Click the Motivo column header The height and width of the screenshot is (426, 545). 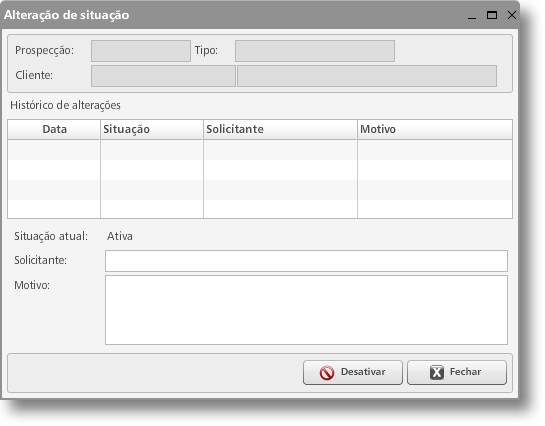tap(435, 130)
